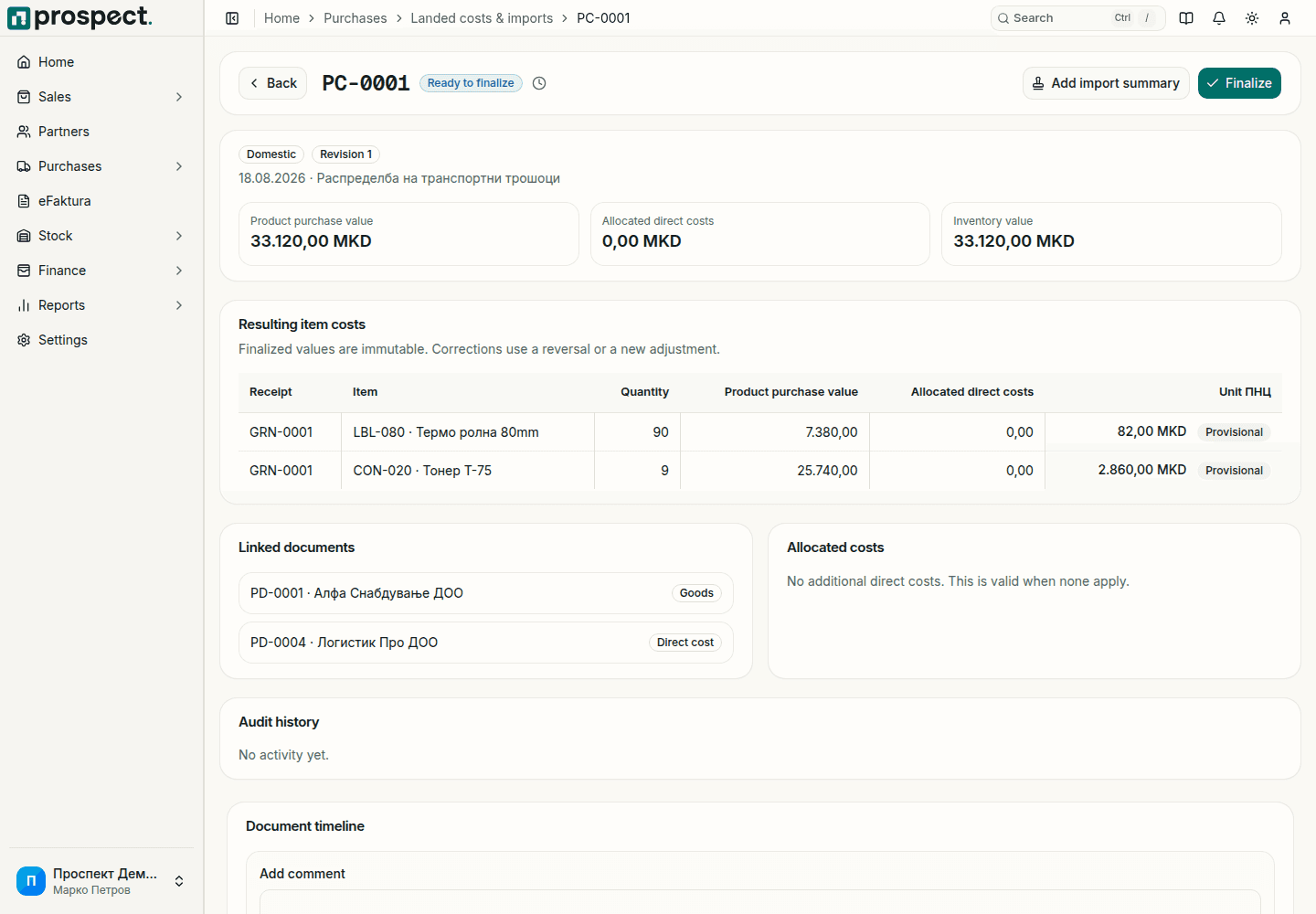1316x914 pixels.
Task: Click the Revision 1 tag
Action: 346,154
